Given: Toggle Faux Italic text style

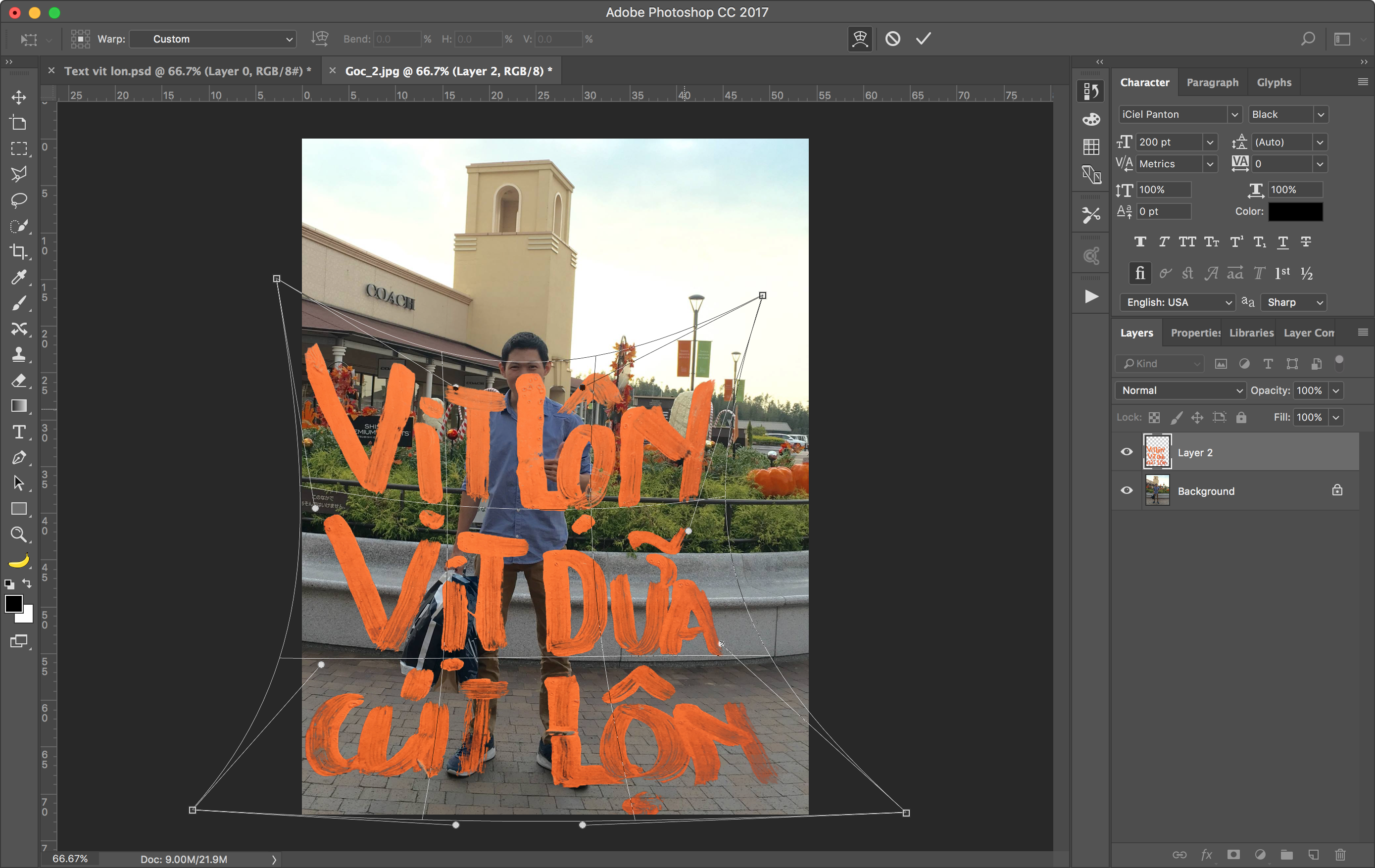Looking at the screenshot, I should [1164, 242].
